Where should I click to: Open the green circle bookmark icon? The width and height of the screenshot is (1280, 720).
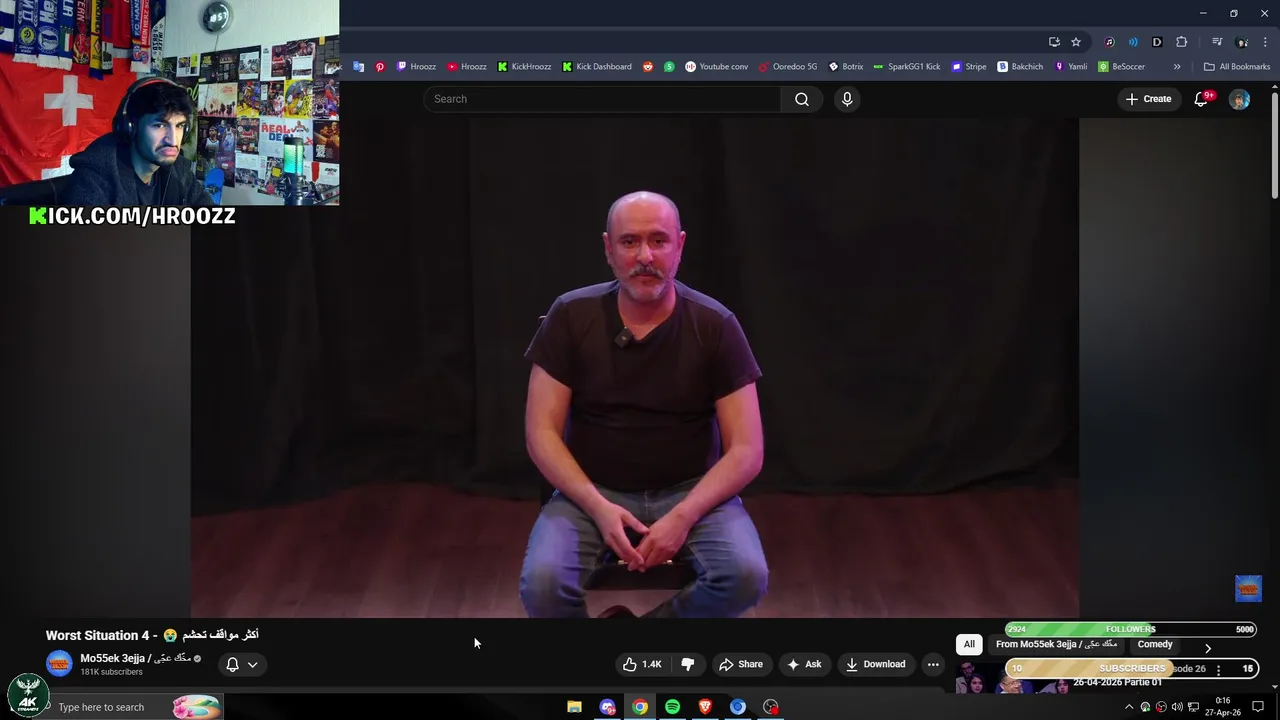669,67
